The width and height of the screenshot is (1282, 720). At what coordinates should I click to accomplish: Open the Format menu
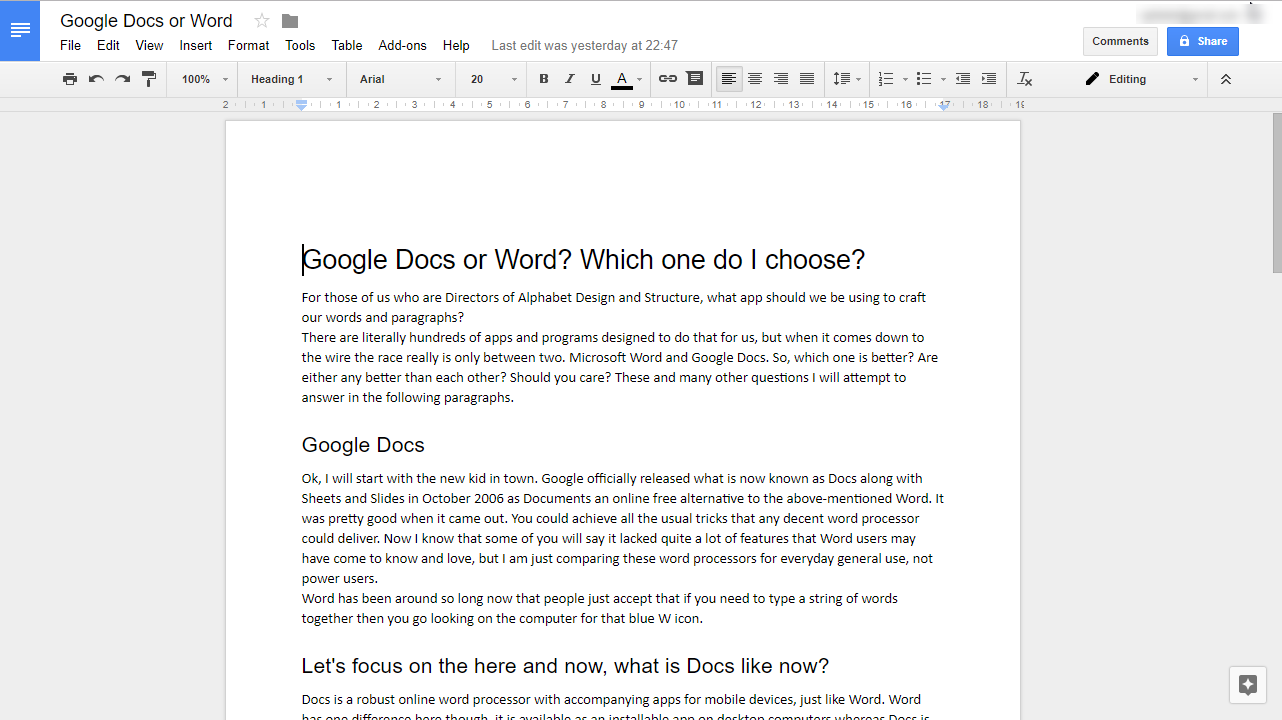pyautogui.click(x=248, y=45)
